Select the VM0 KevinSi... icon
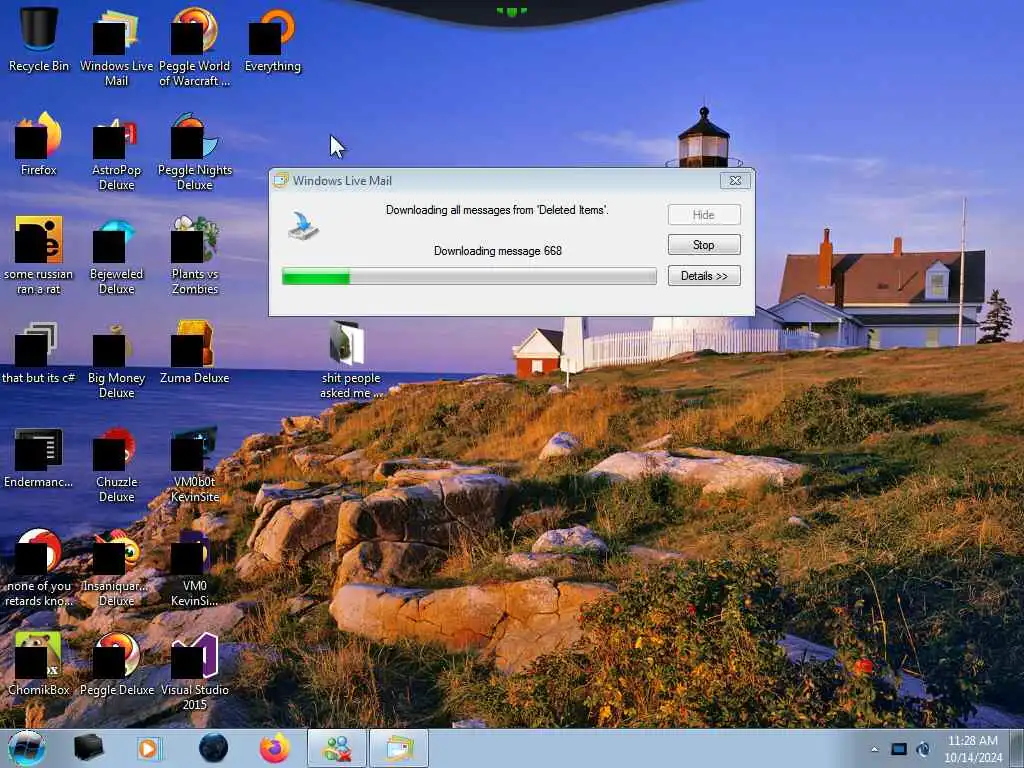Viewport: 1024px width, 768px height. coord(195,567)
